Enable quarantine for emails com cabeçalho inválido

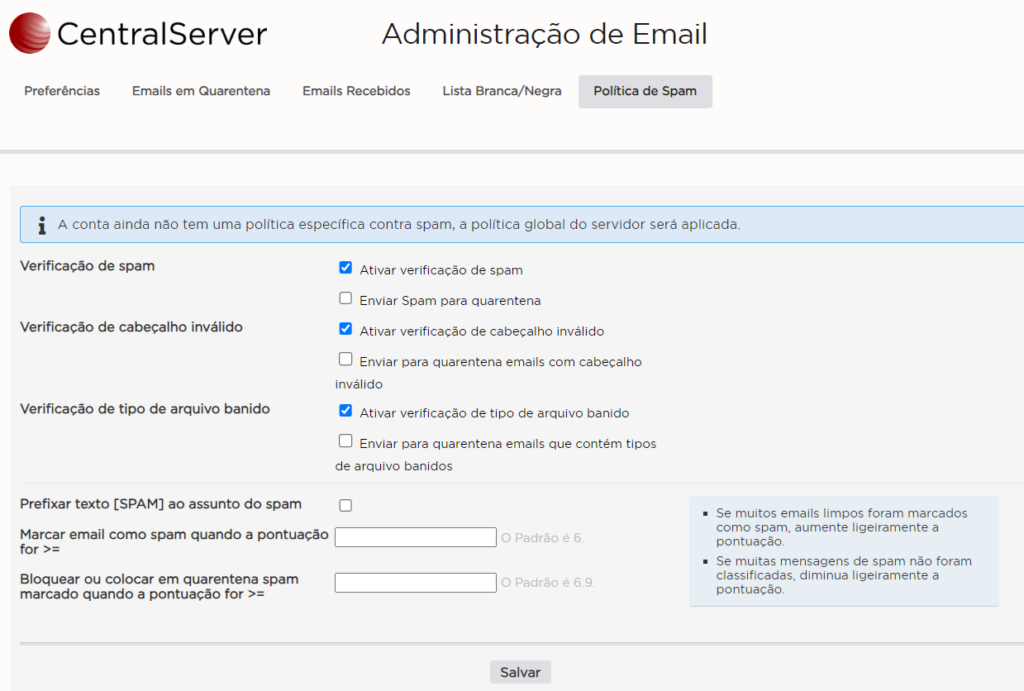pyautogui.click(x=346, y=359)
